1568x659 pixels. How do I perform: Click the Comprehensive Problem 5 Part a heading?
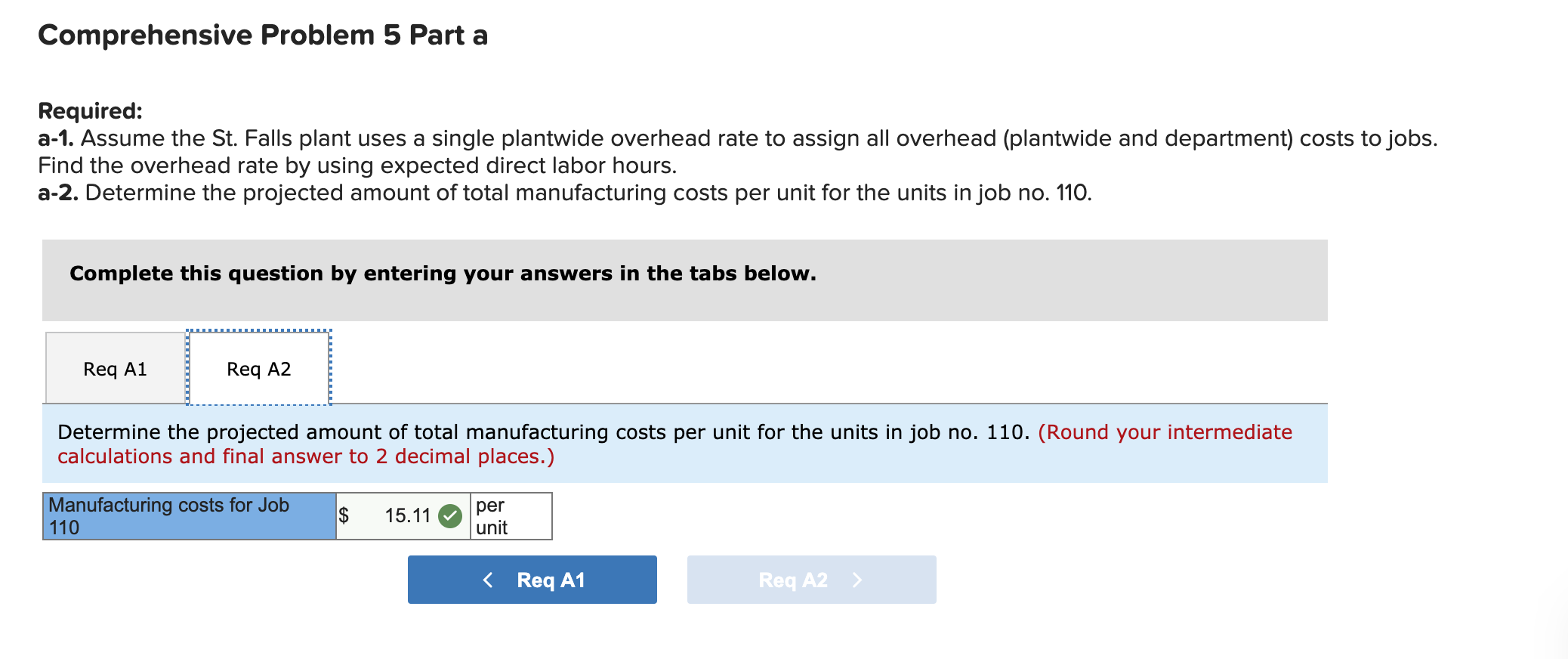(x=262, y=33)
